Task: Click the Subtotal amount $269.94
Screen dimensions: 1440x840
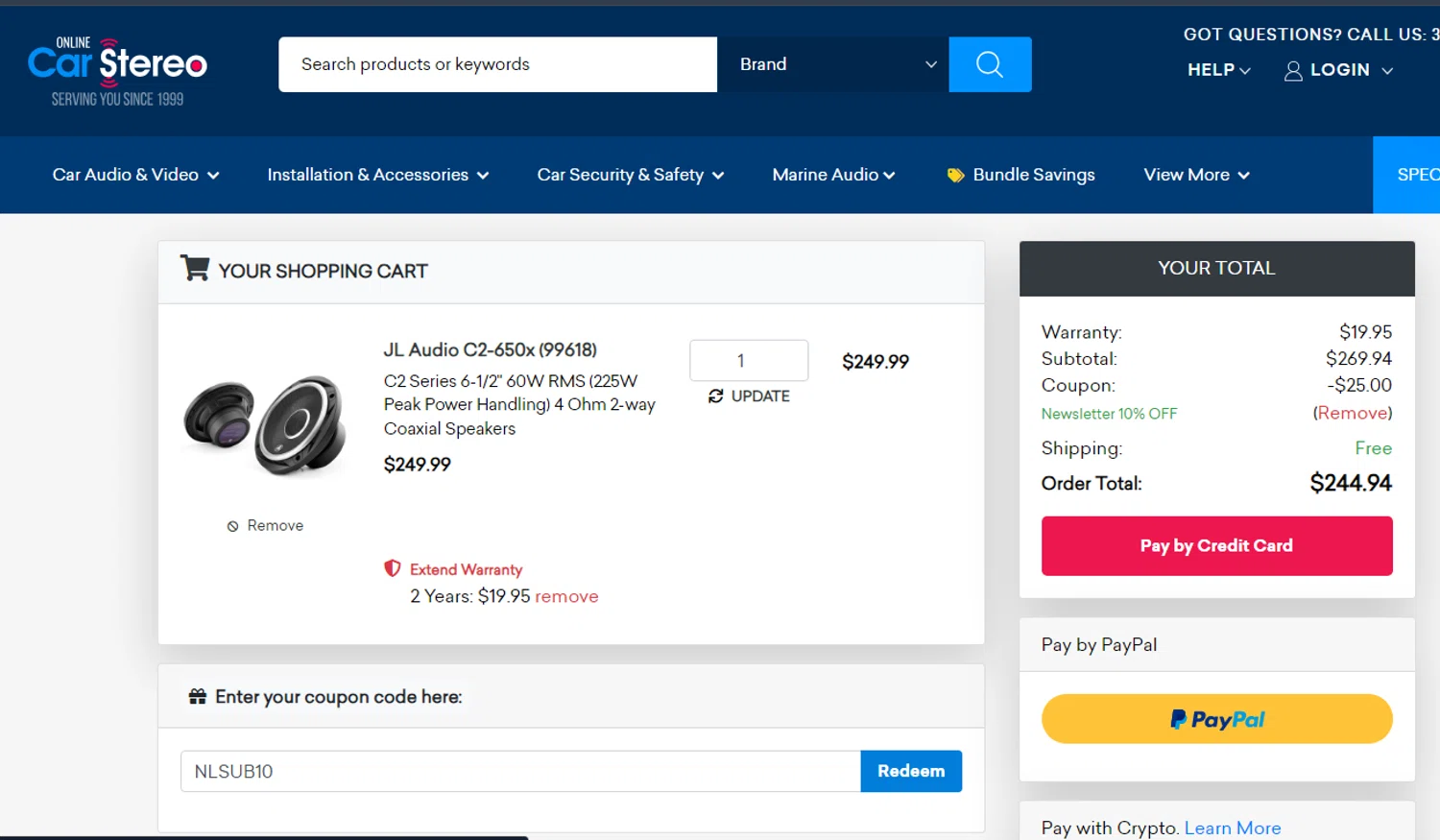Action: [x=1358, y=359]
